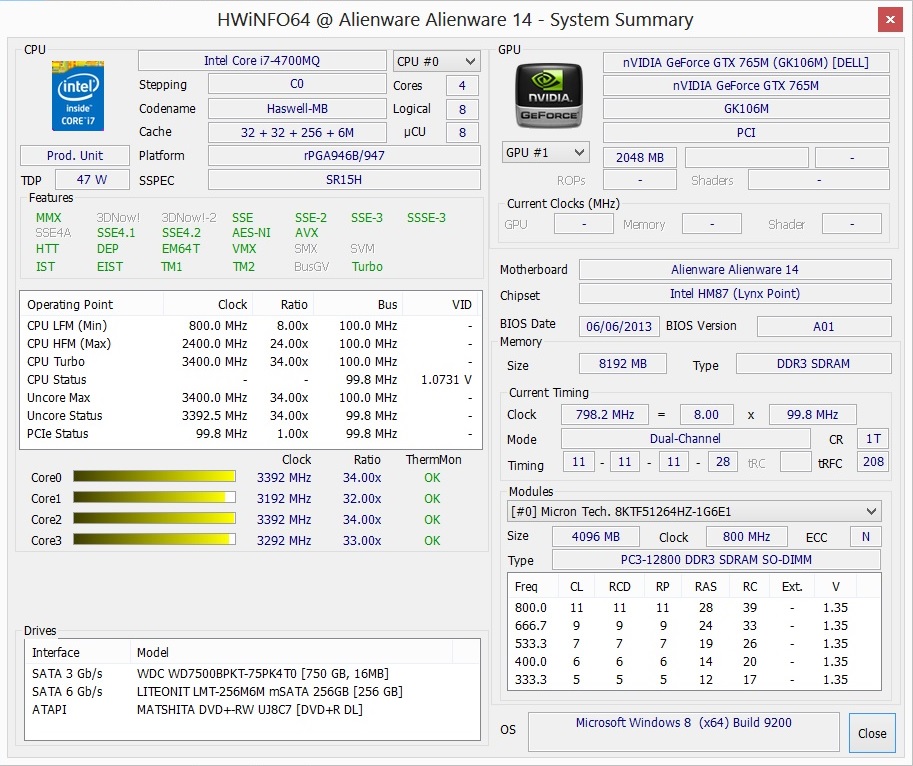Click the Turbo feature label
Viewport: 913px width, 766px height.
367,267
